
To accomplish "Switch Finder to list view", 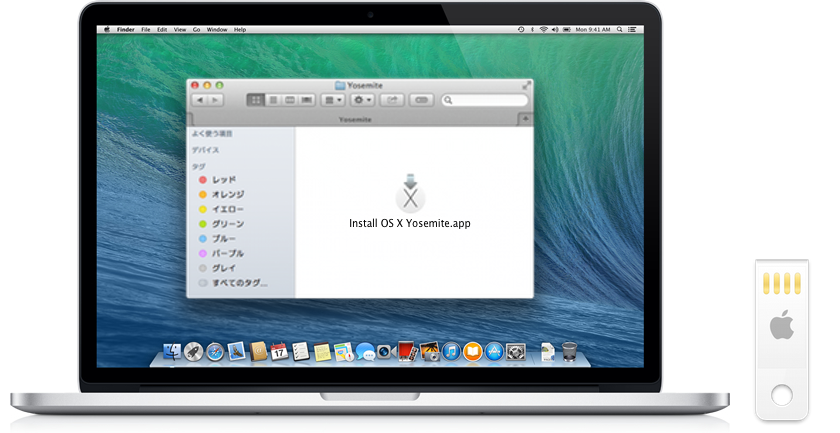I will coord(273,100).
